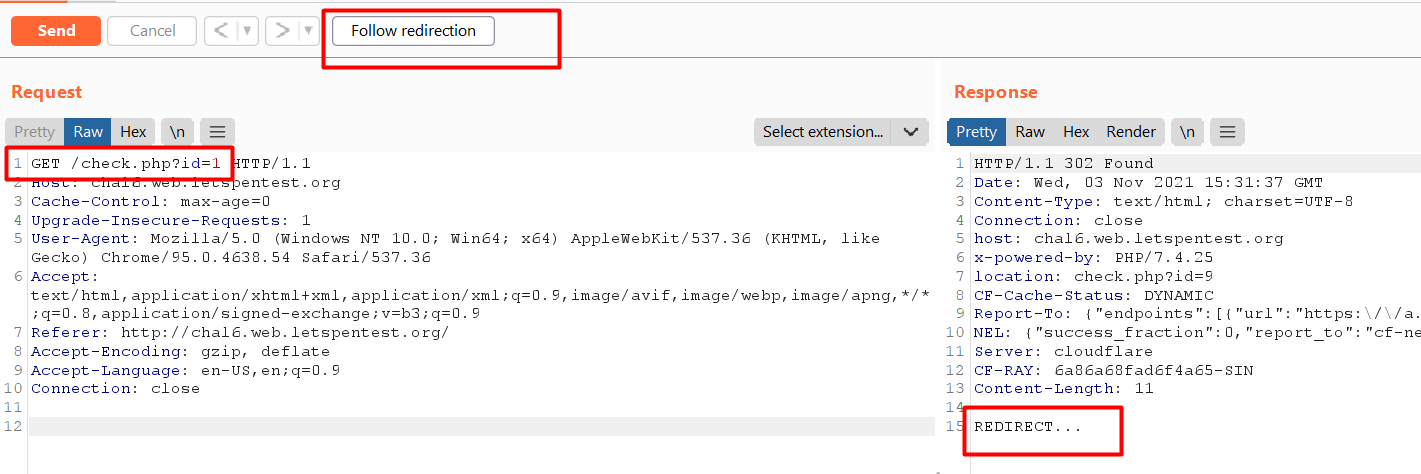This screenshot has height=474, width=1421.
Task: Click Follow redirection button
Action: [x=413, y=31]
